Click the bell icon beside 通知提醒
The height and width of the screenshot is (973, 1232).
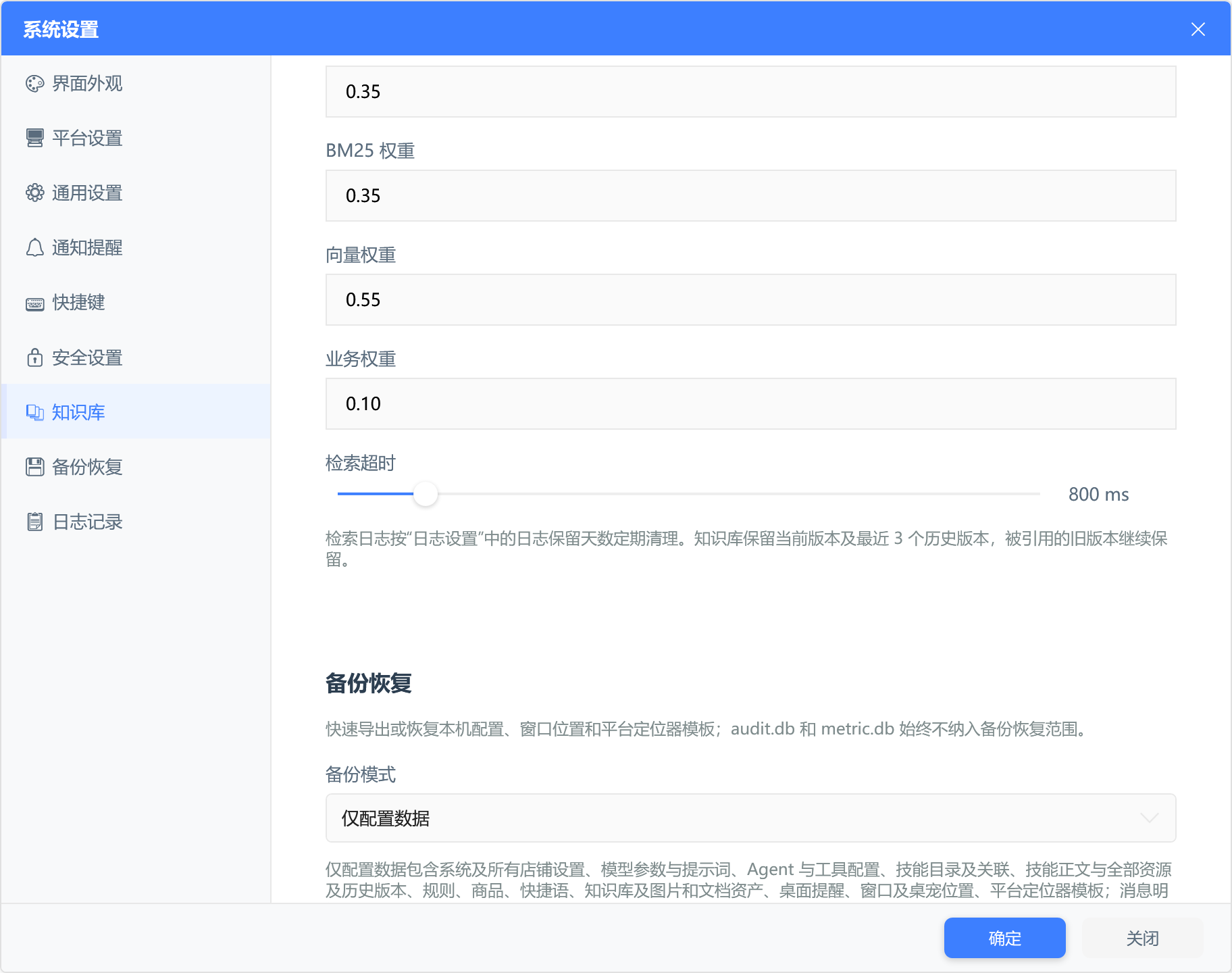point(34,247)
